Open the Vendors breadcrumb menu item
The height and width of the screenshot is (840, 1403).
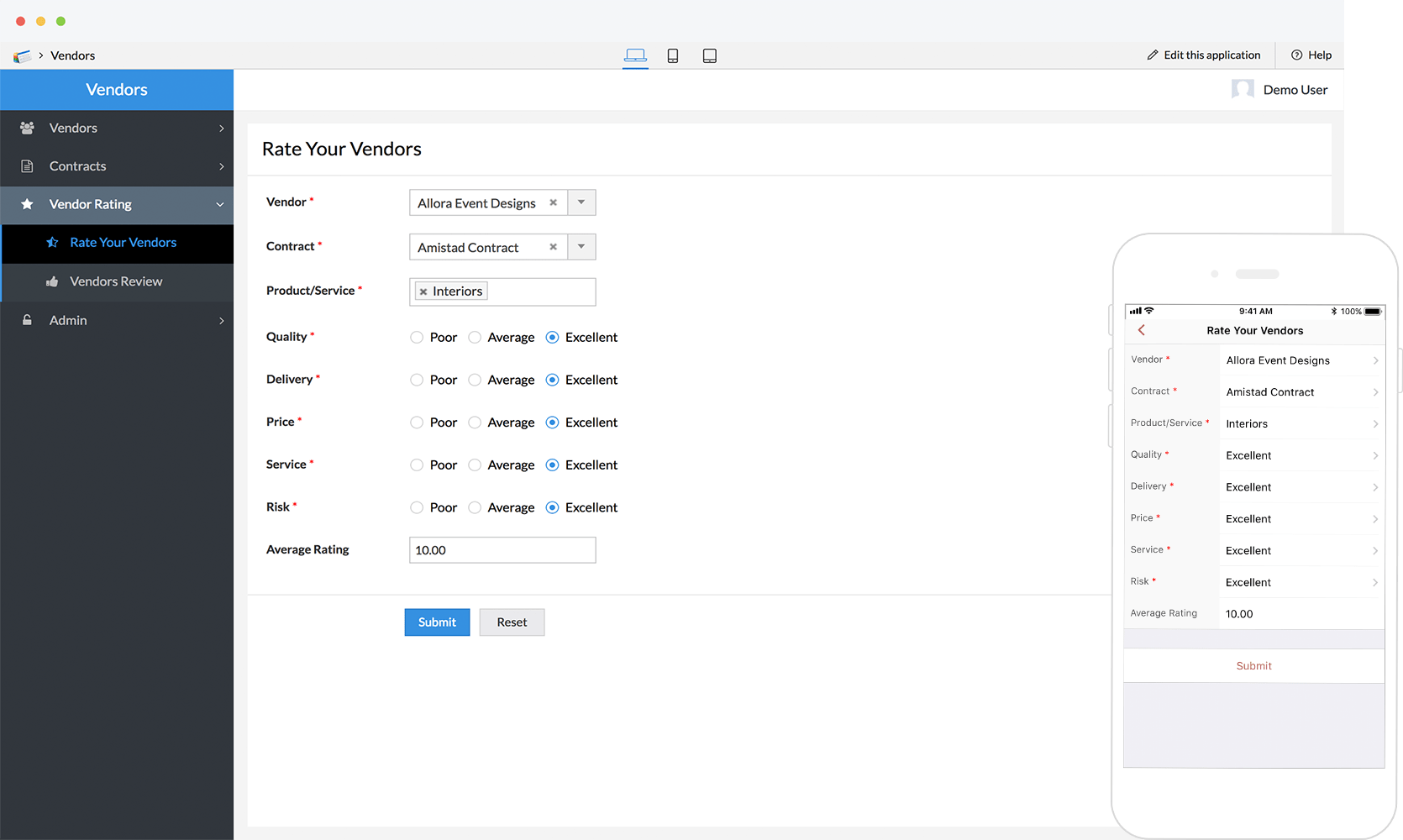click(x=72, y=55)
